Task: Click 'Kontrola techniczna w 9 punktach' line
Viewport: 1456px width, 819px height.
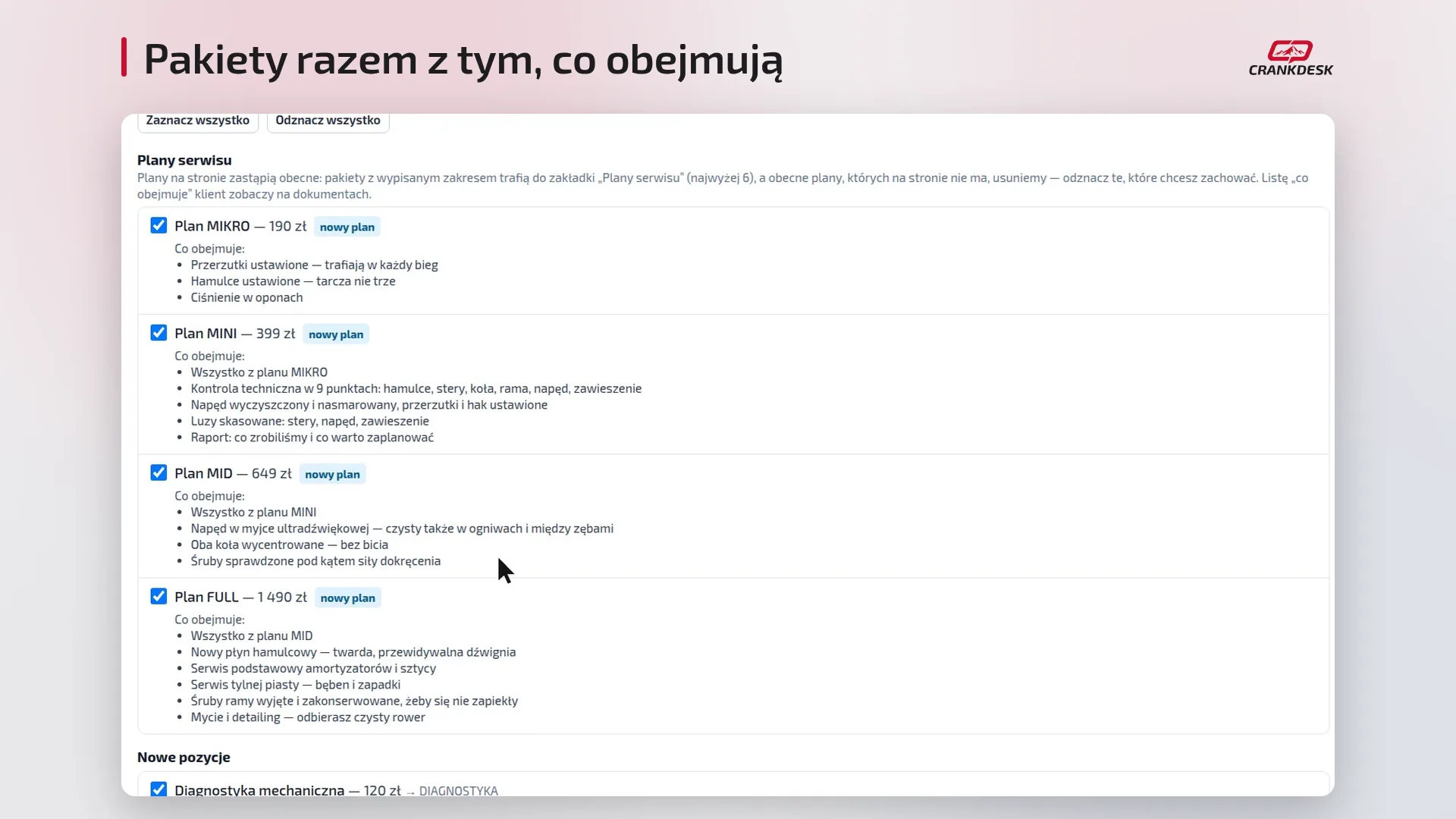Action: 416,388
